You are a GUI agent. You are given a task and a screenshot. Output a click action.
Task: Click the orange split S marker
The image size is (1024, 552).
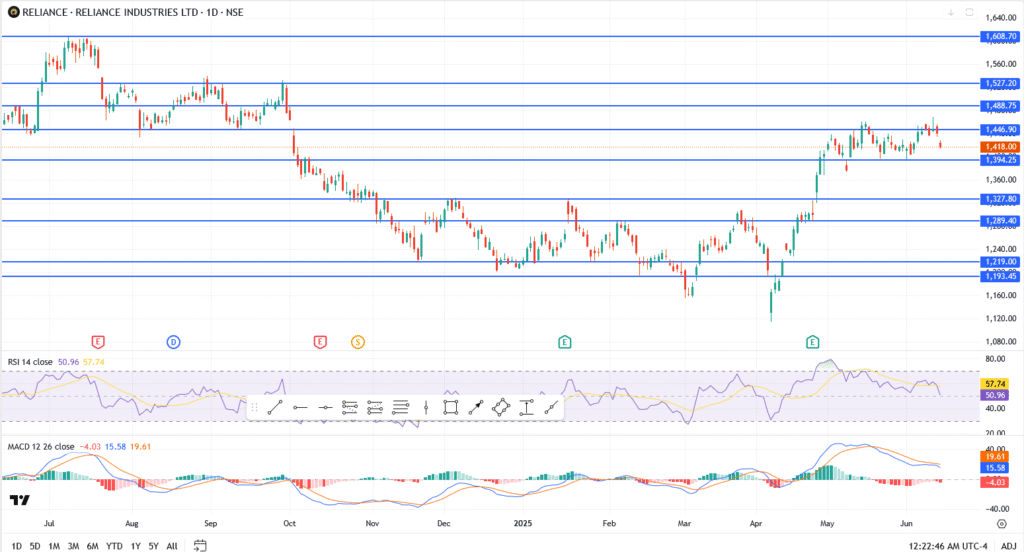point(357,342)
